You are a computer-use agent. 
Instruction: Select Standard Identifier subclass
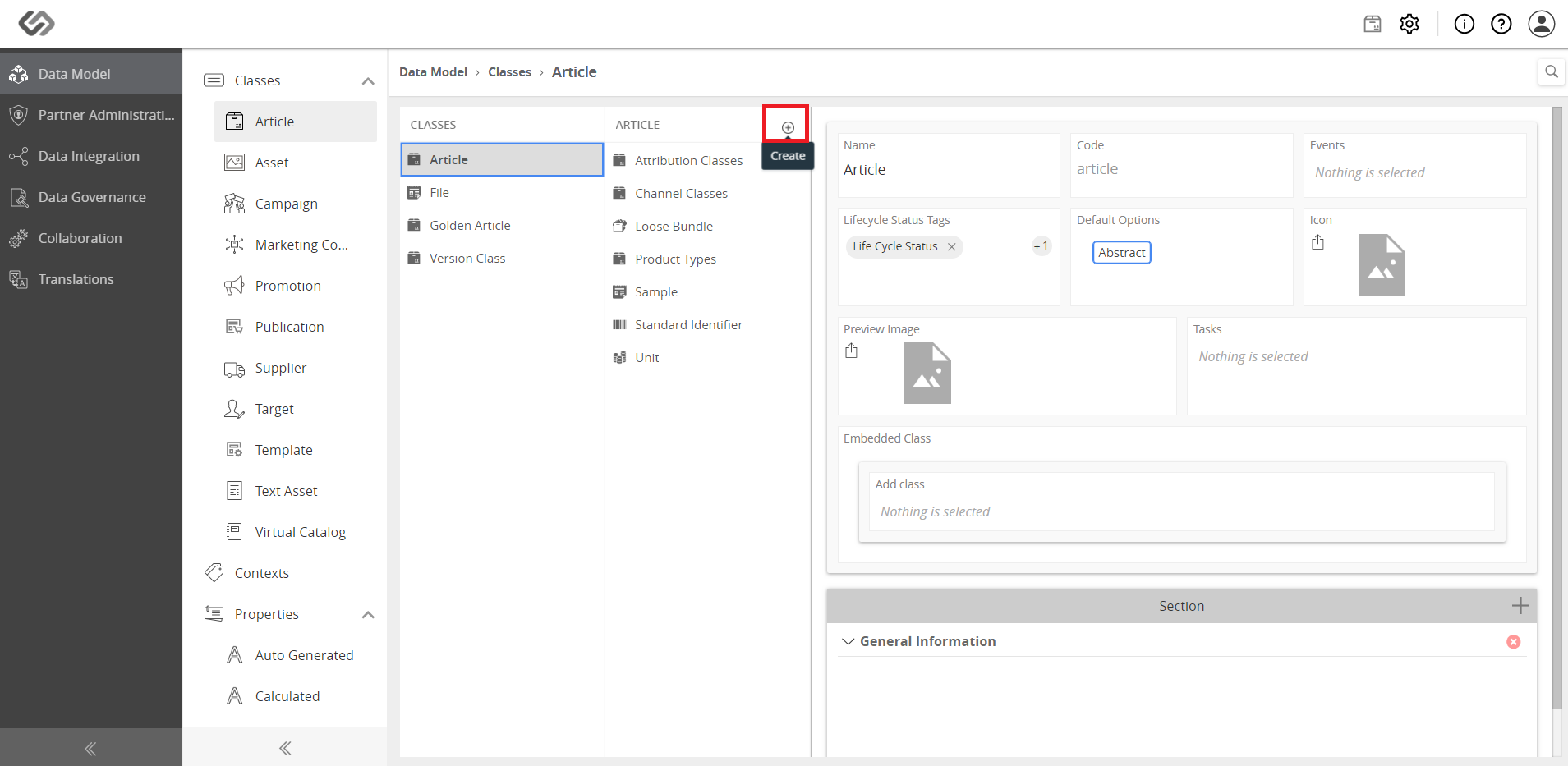click(x=707, y=324)
